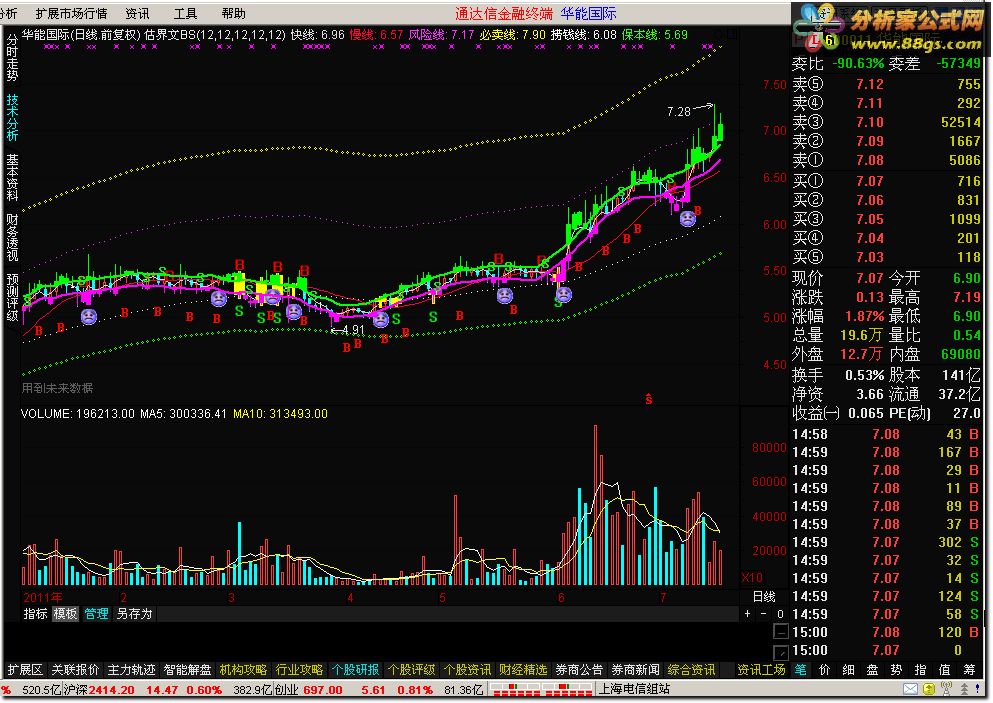Click the yellow upload arrow status icon
The image size is (993, 703).
pos(929,689)
